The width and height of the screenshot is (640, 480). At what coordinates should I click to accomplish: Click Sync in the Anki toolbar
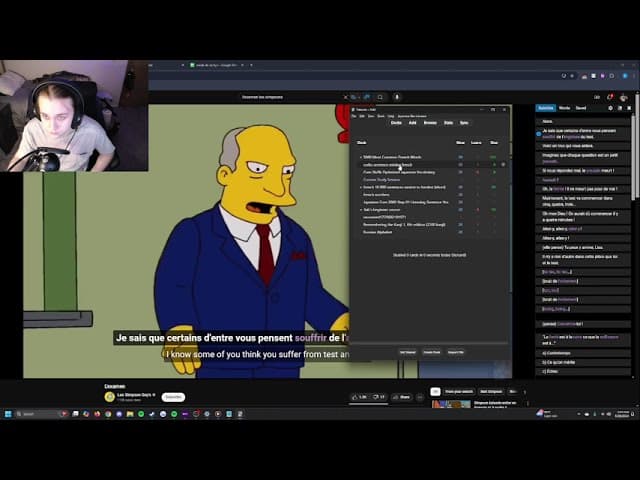(464, 123)
